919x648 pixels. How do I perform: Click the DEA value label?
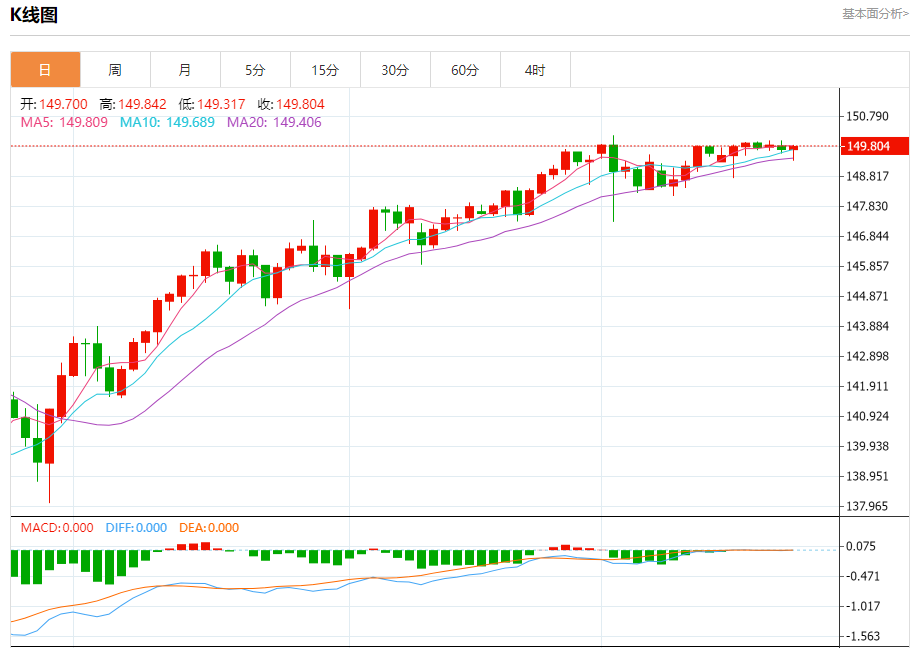coord(209,527)
